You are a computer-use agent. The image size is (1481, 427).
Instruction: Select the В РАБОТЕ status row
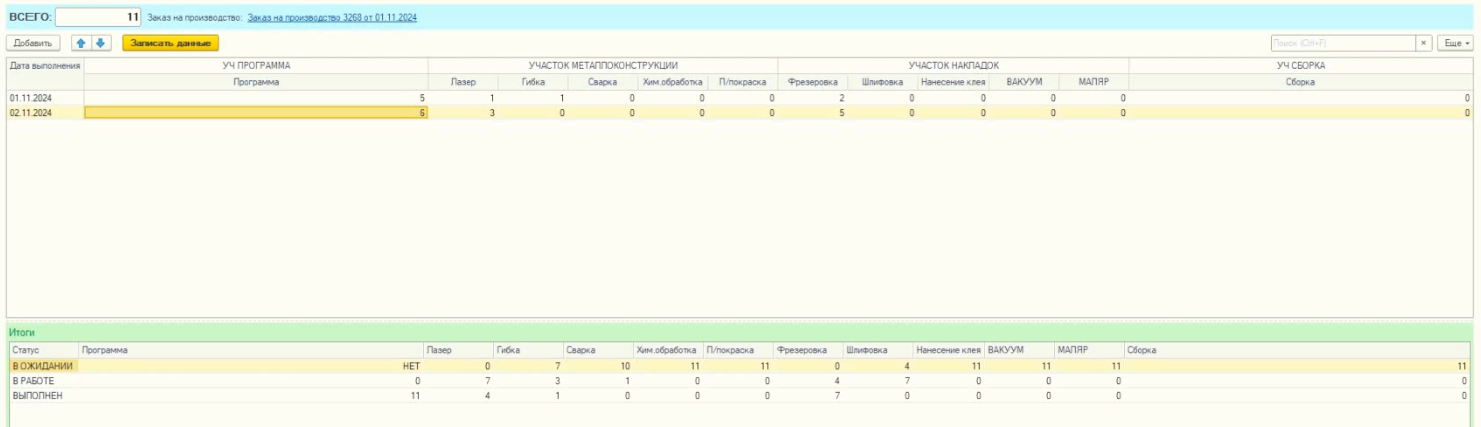[x=40, y=381]
